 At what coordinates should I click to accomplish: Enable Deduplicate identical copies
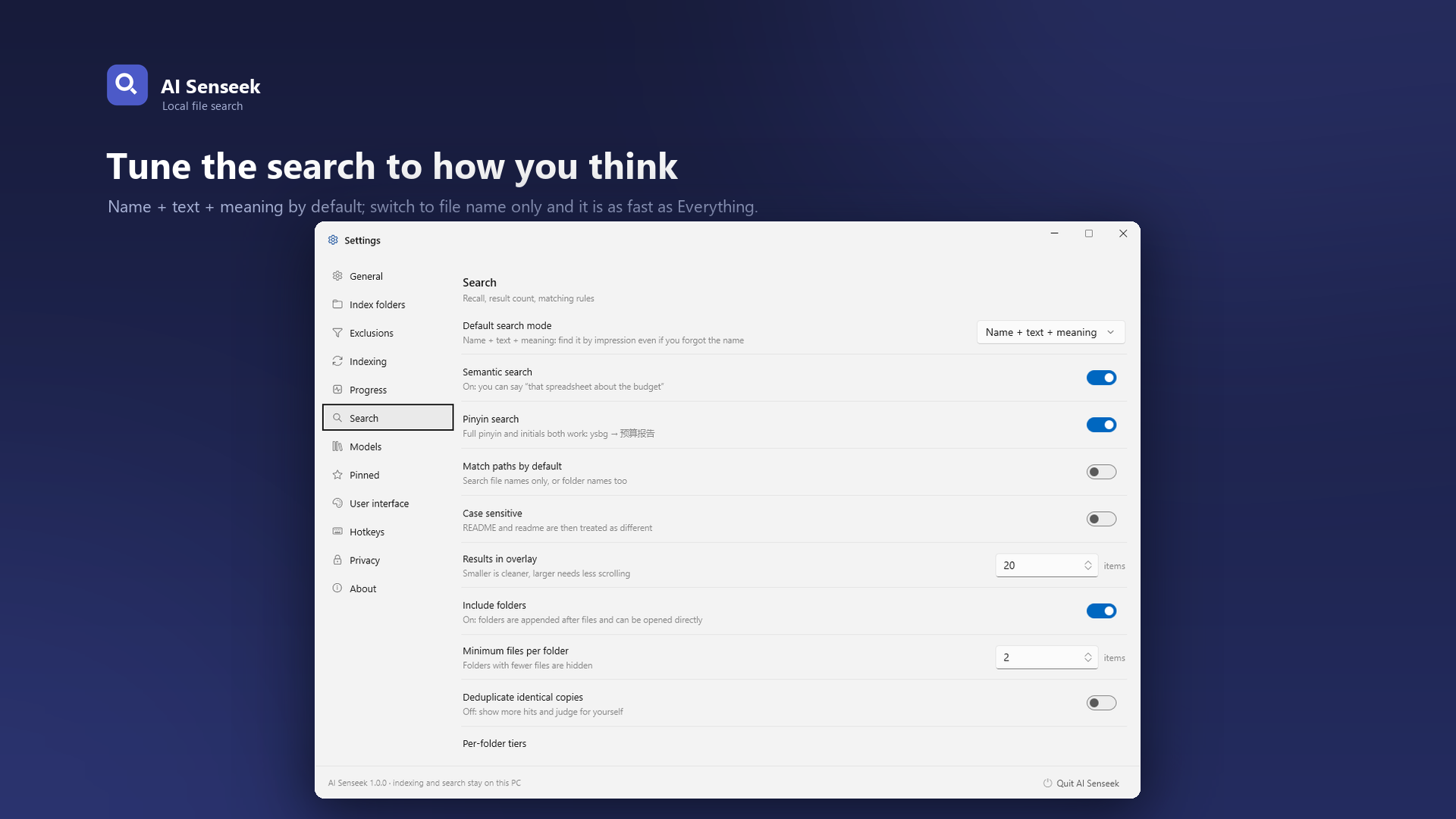coord(1101,703)
